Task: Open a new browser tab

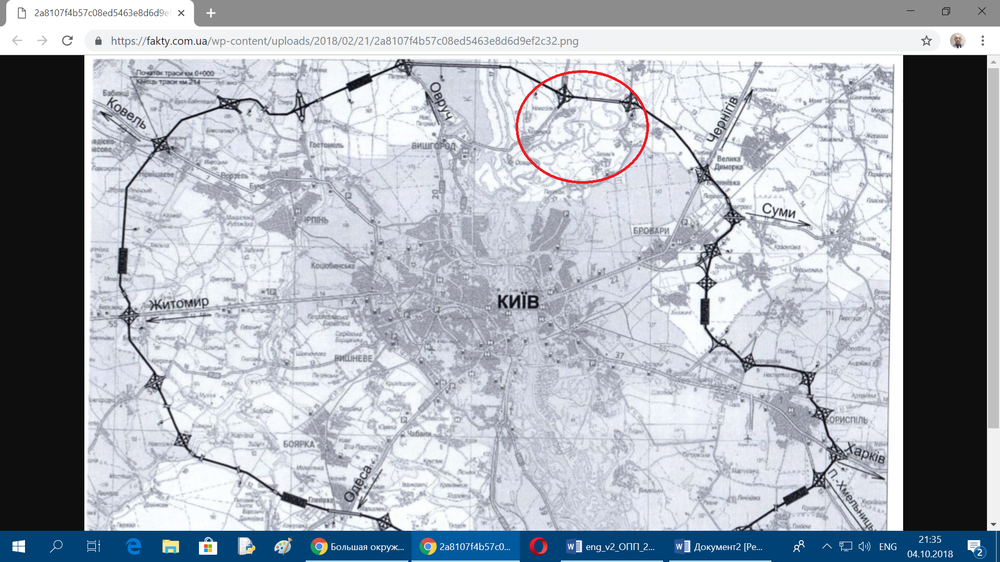Action: point(210,13)
